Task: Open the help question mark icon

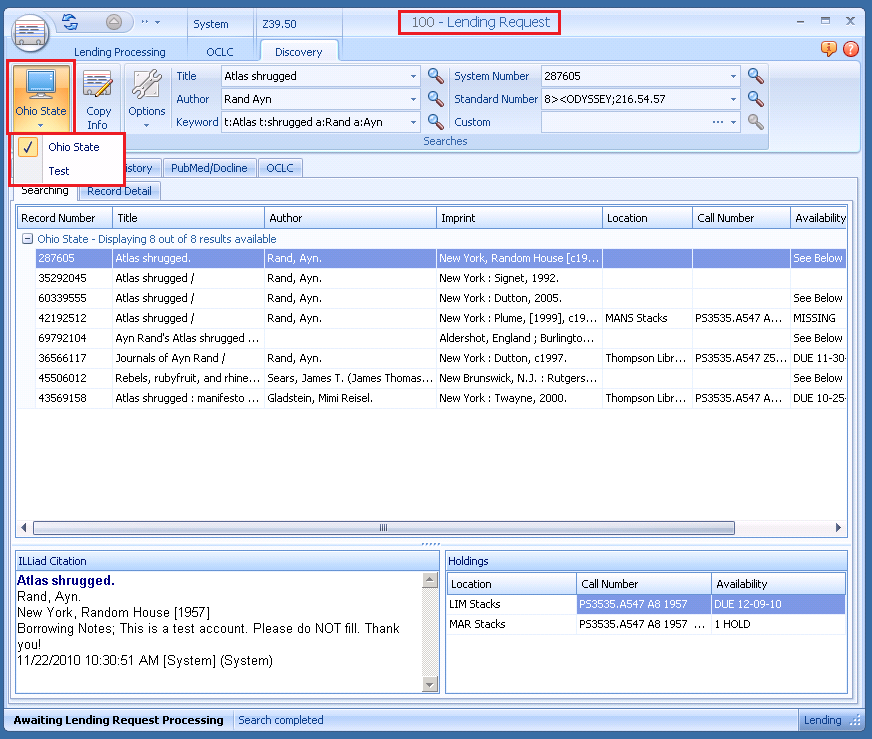Action: (850, 49)
